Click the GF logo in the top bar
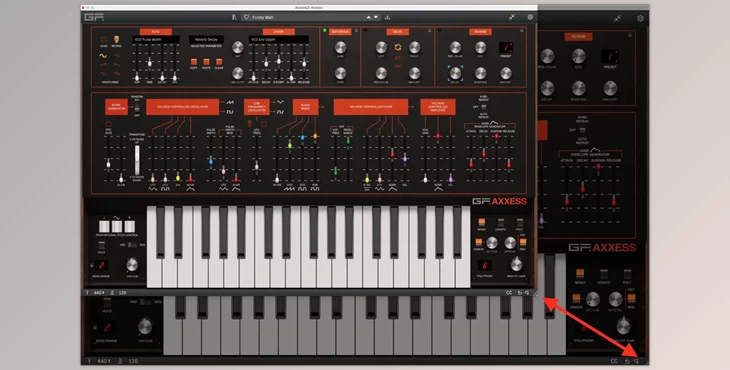 pyautogui.click(x=94, y=17)
